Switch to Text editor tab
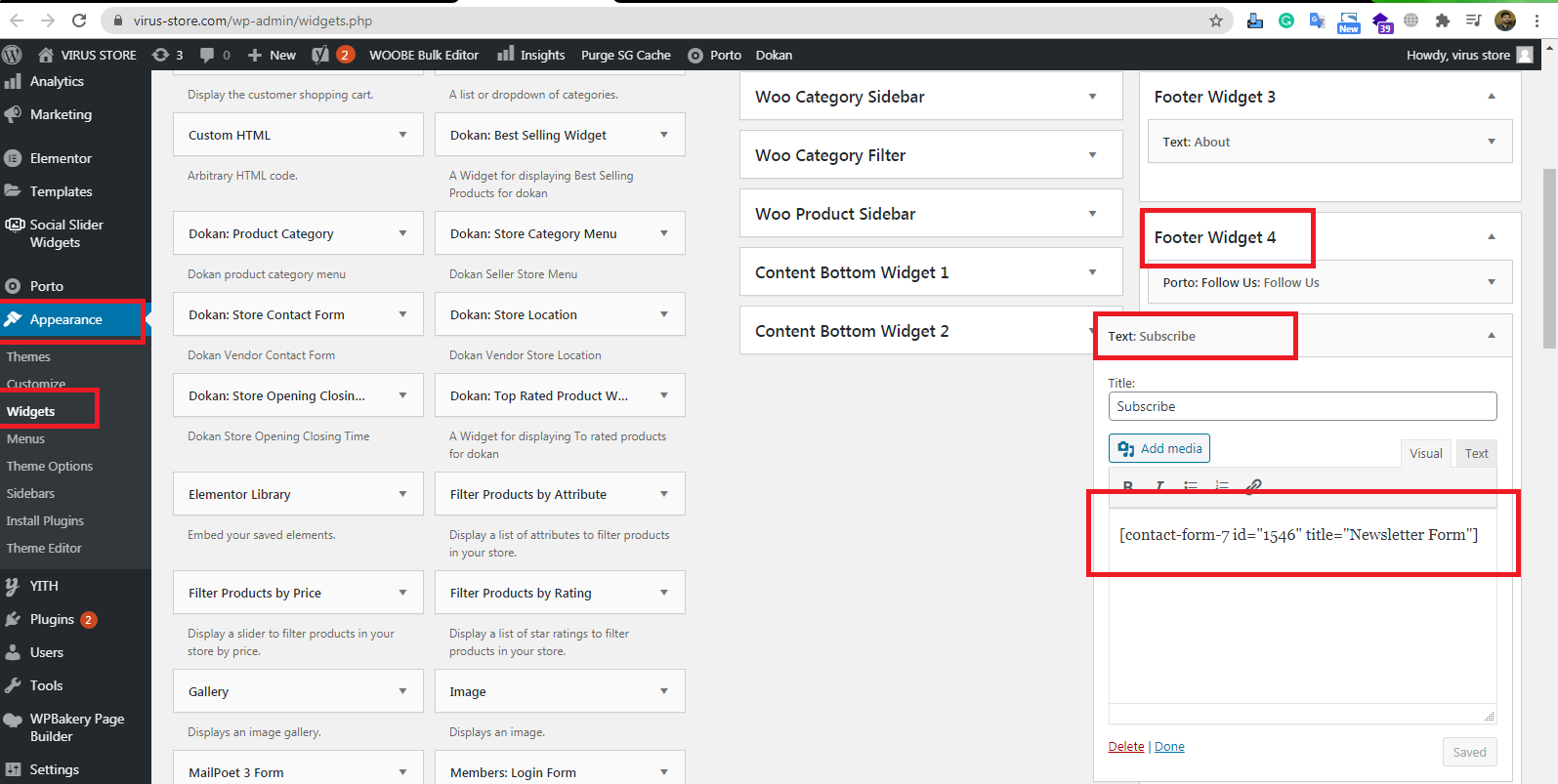Screen dimensions: 1558x784 [x=1476, y=453]
